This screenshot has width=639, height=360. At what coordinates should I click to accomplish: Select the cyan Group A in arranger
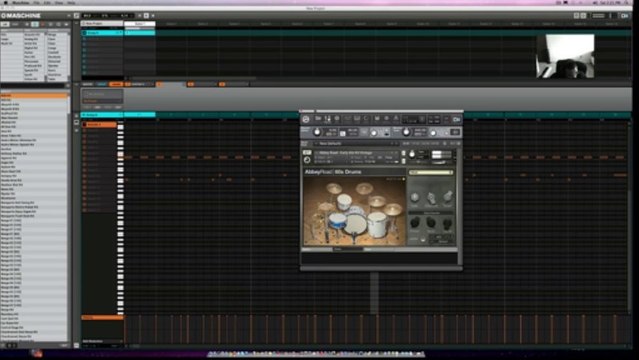coord(102,33)
